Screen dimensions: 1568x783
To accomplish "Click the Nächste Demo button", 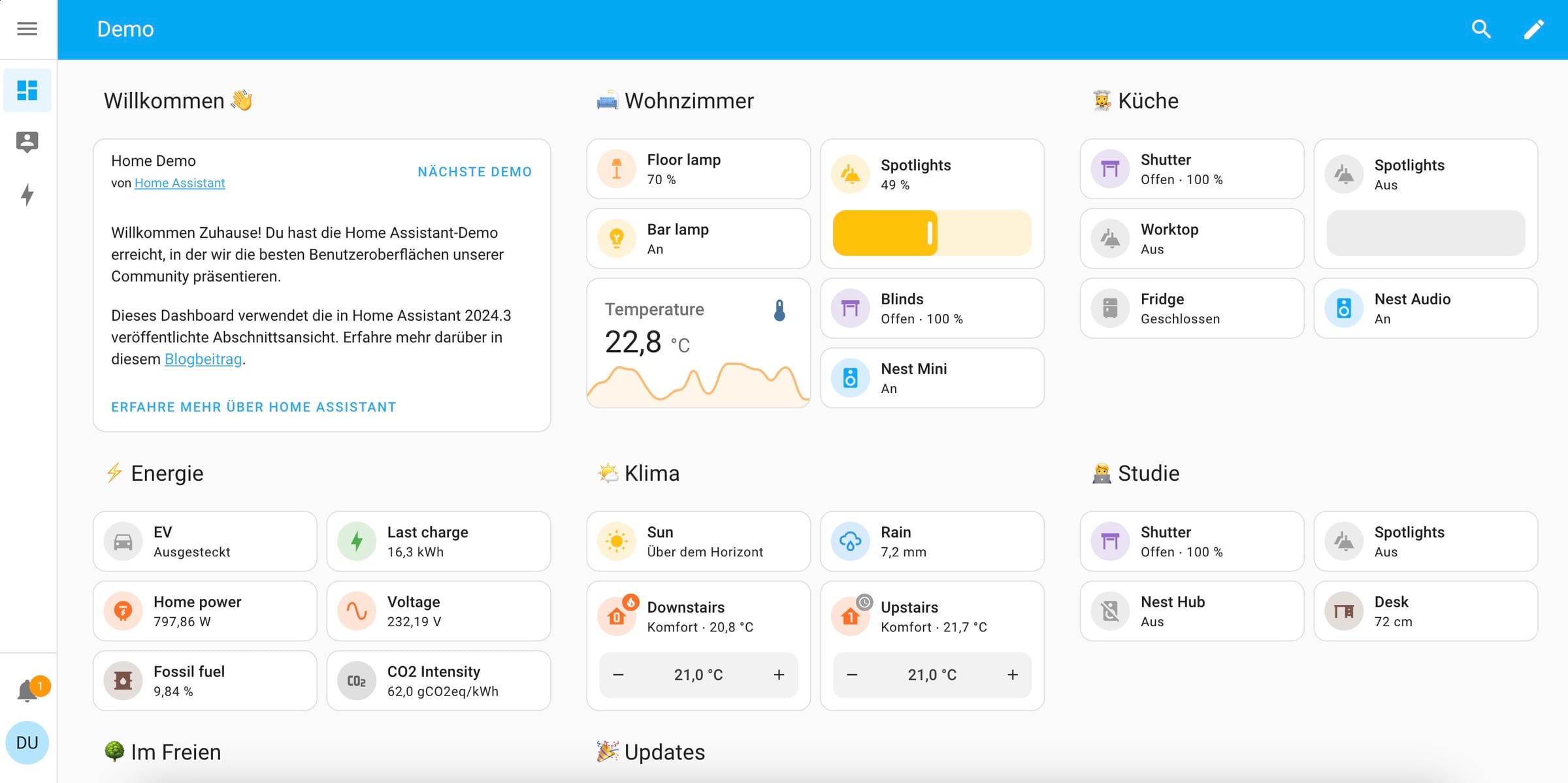I will [474, 172].
